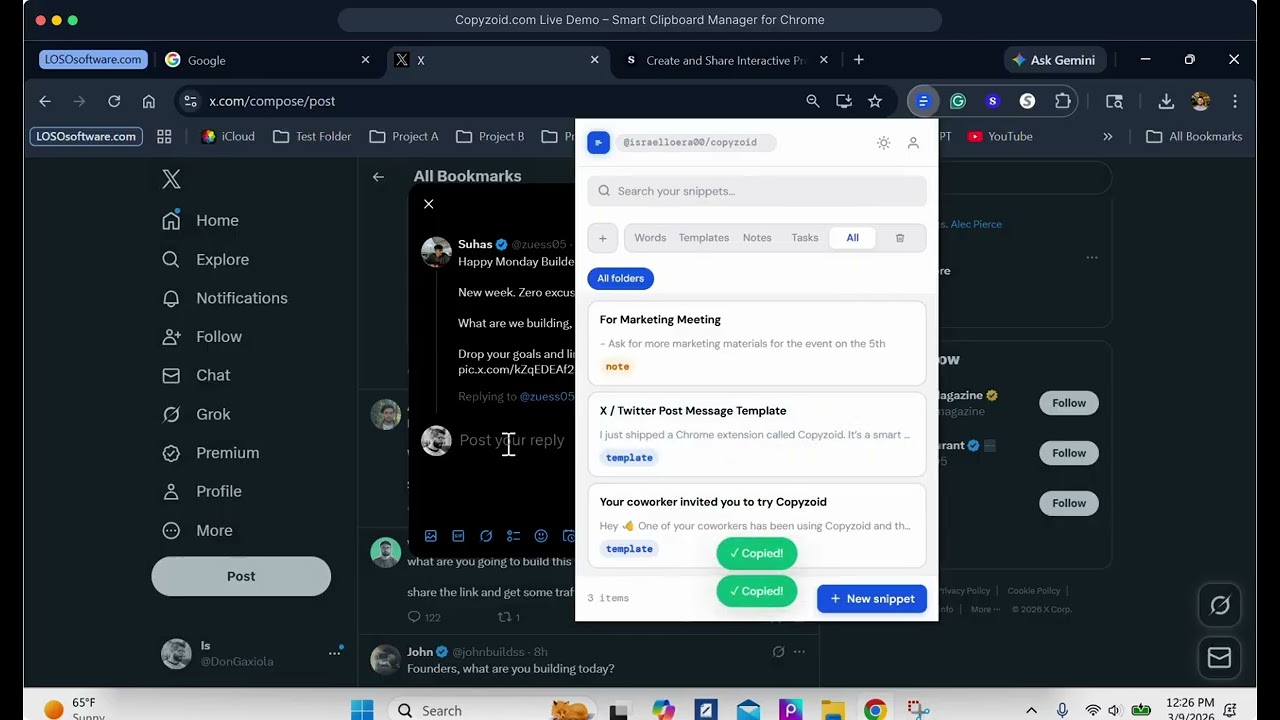Viewport: 1280px width, 720px height.
Task: Select the Templates filter tab
Action: [704, 238]
